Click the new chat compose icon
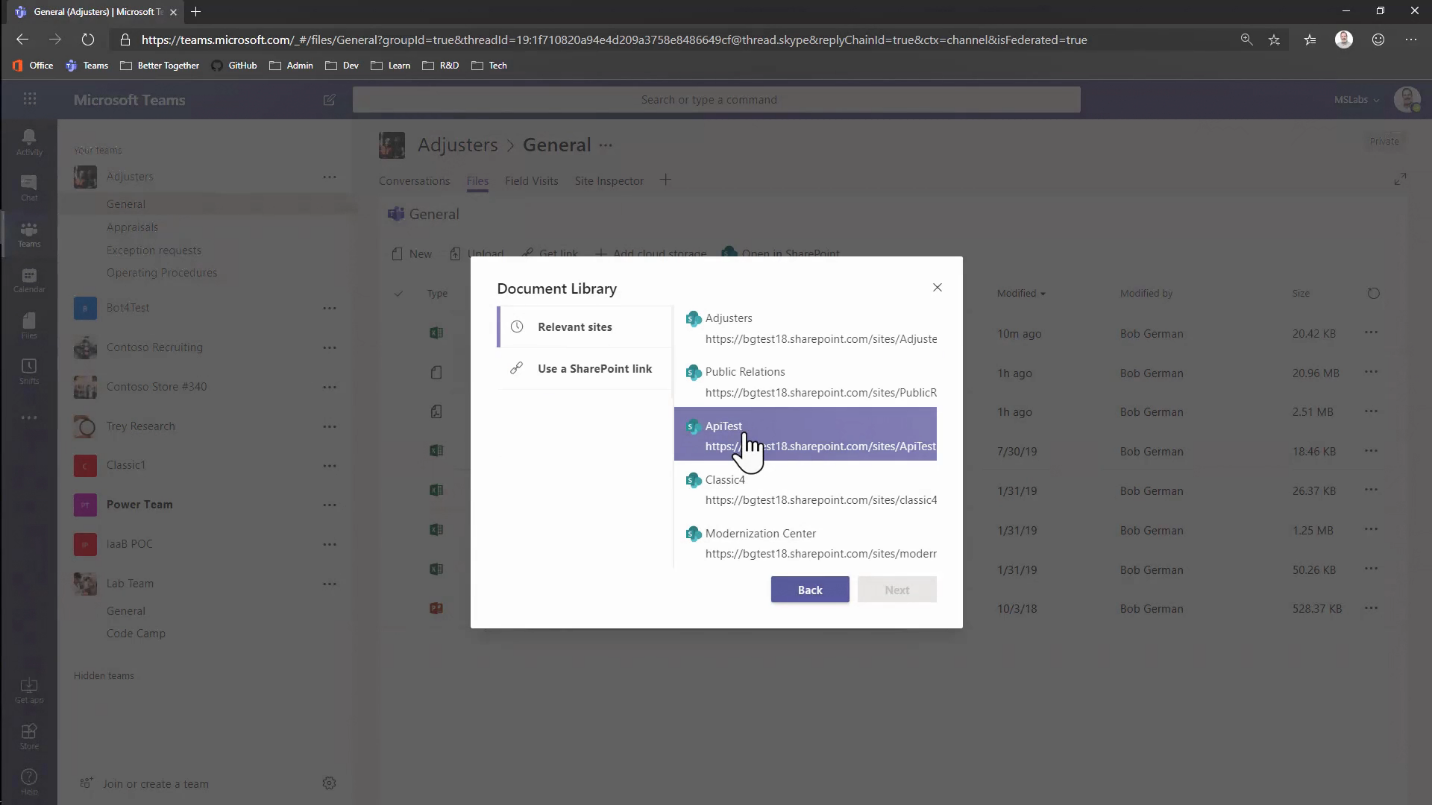1432x805 pixels. tap(330, 100)
